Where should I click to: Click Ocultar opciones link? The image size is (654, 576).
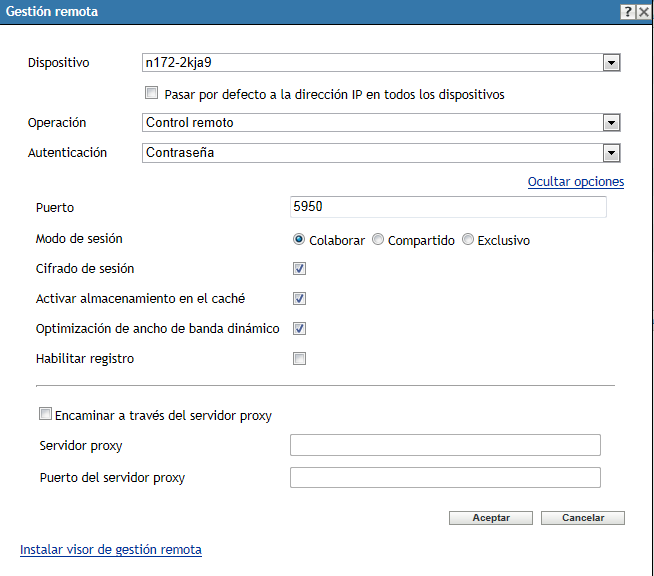[x=575, y=182]
